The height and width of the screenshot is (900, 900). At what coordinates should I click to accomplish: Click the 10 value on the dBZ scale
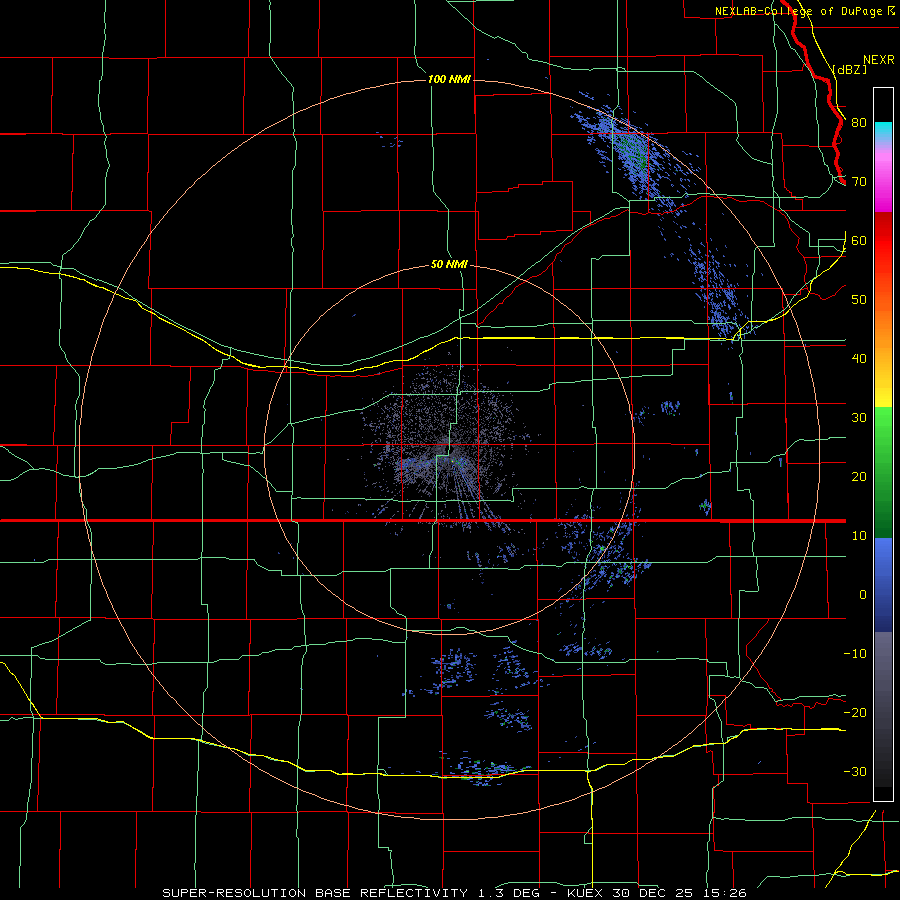coord(859,536)
